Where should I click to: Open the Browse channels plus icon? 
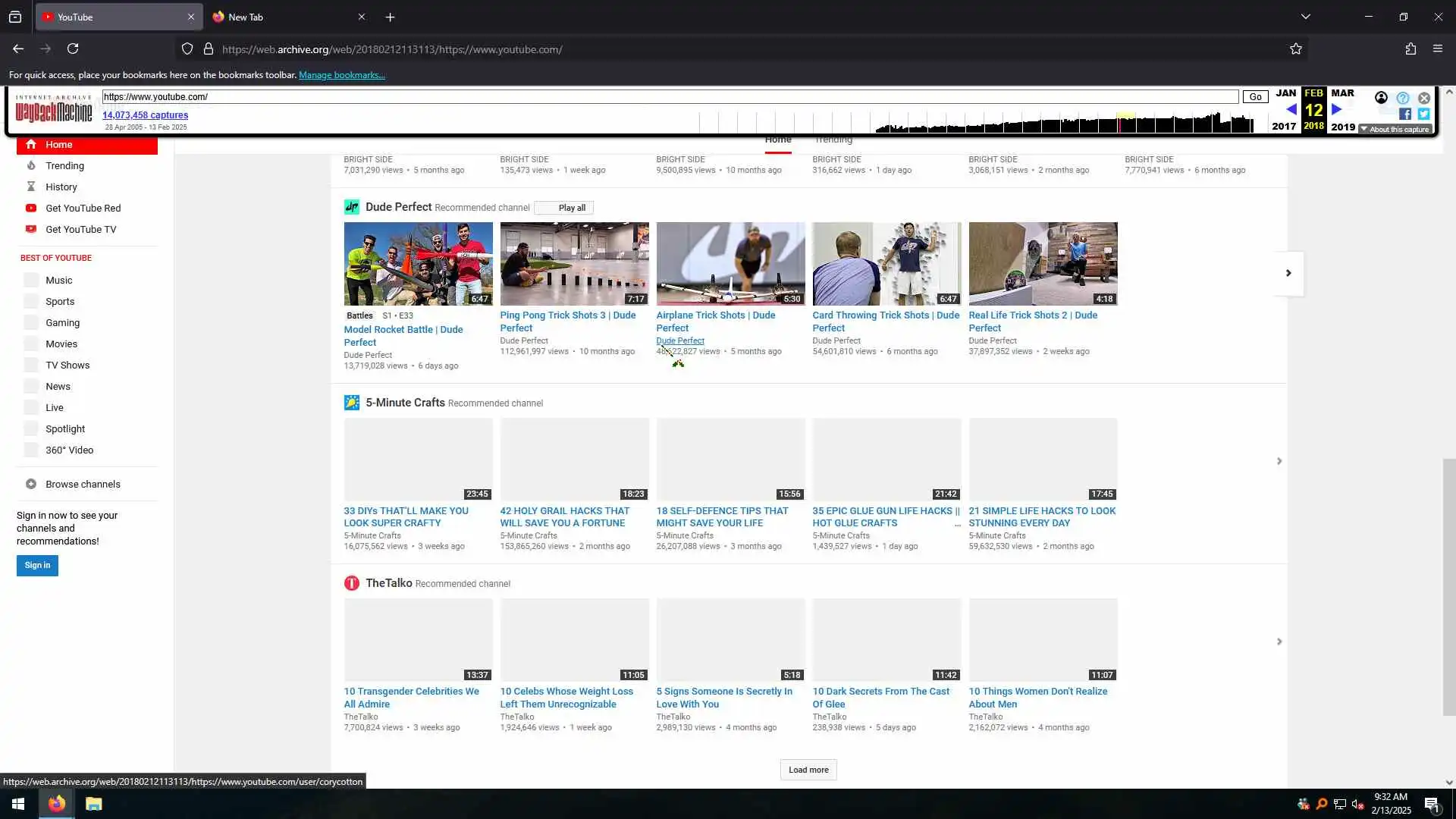(x=31, y=484)
